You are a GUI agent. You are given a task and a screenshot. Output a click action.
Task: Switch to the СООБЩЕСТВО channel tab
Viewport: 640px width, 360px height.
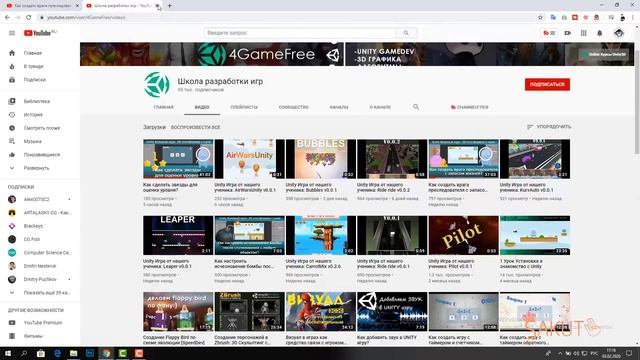293,107
